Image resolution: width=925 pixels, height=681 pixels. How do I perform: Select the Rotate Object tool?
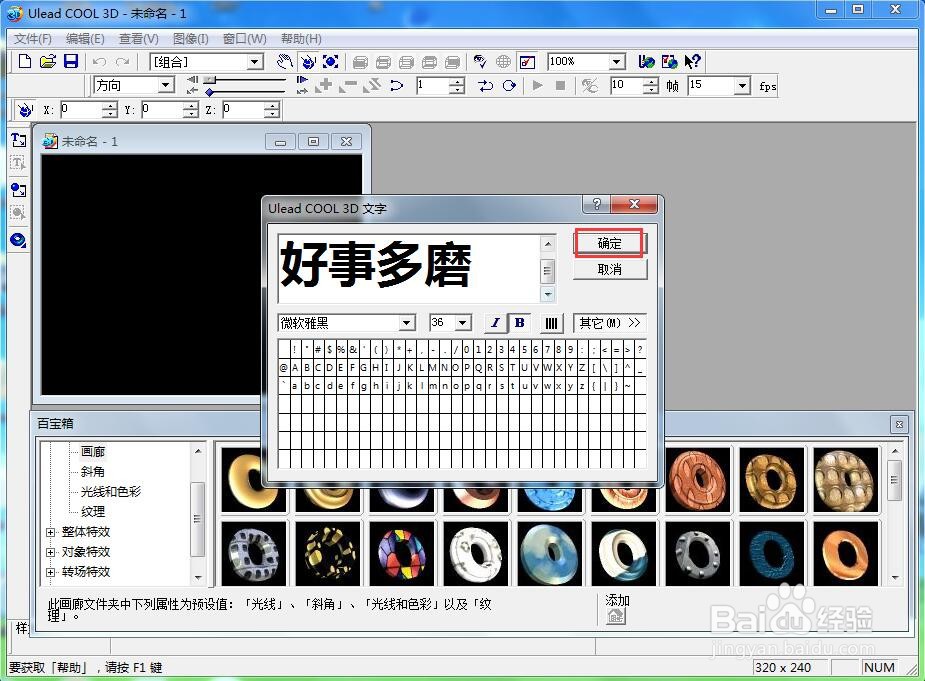(308, 61)
